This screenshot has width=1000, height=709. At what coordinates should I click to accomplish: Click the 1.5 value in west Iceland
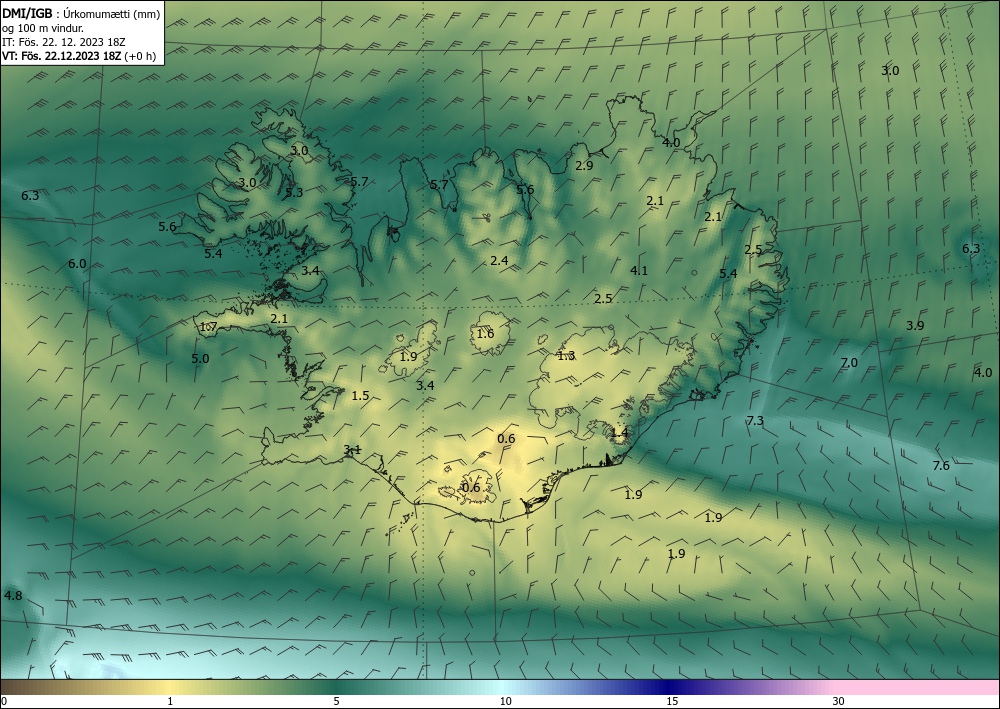coord(360,396)
